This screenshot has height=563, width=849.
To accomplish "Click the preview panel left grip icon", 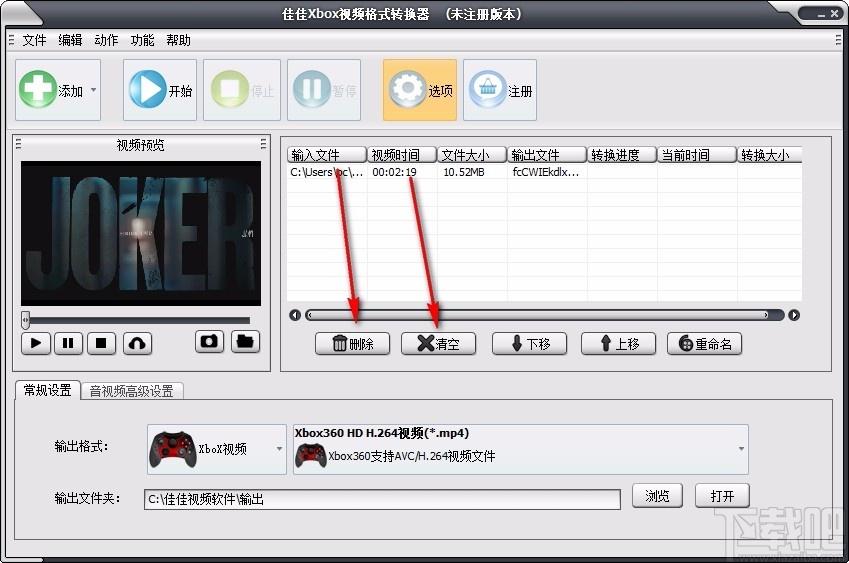I will click(x=19, y=144).
